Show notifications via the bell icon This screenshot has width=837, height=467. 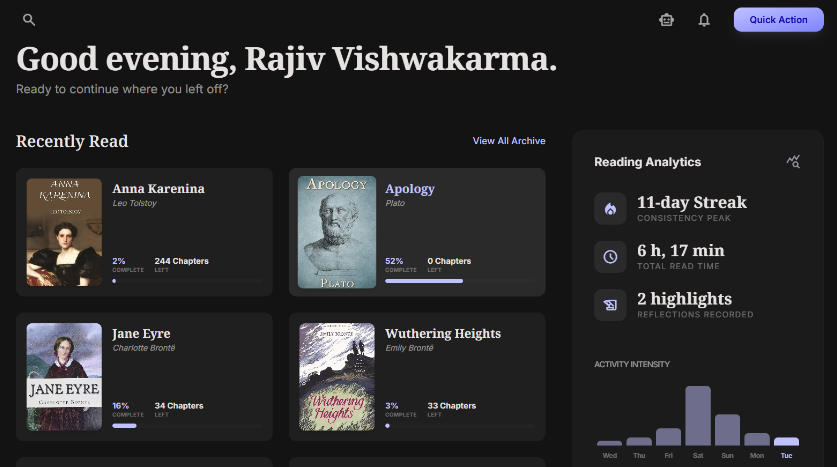pos(704,20)
